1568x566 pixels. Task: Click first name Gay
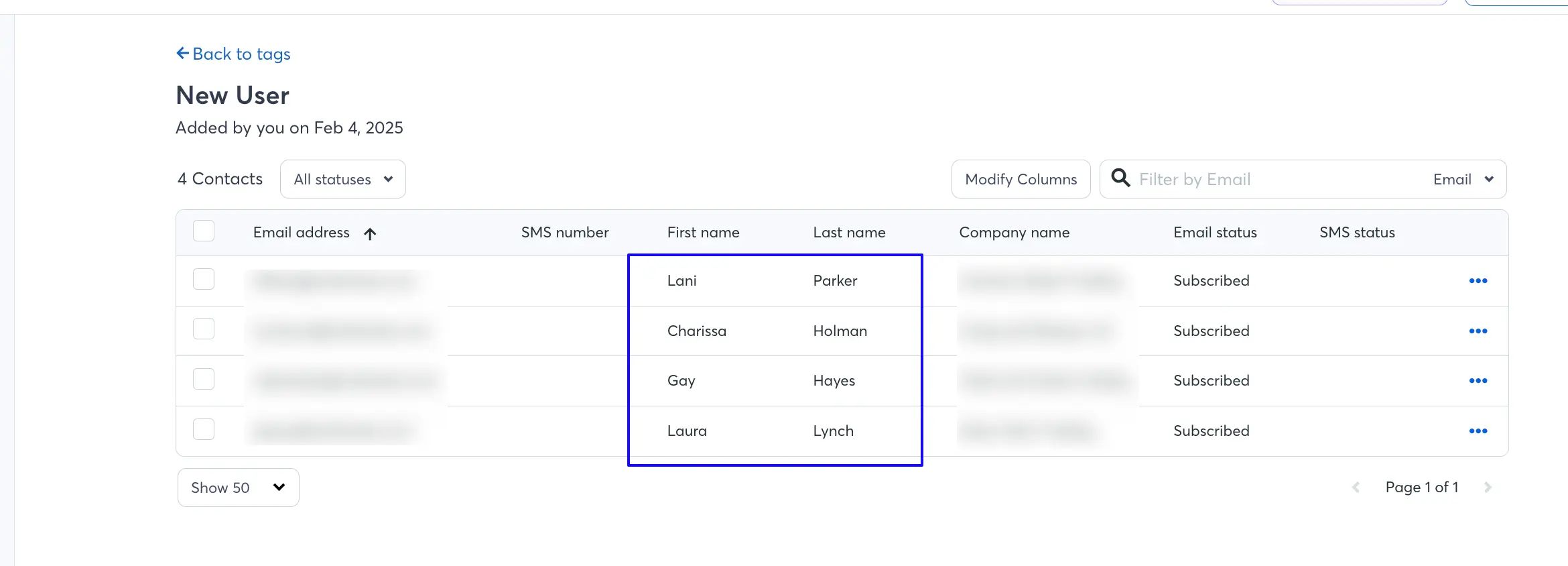coord(681,381)
